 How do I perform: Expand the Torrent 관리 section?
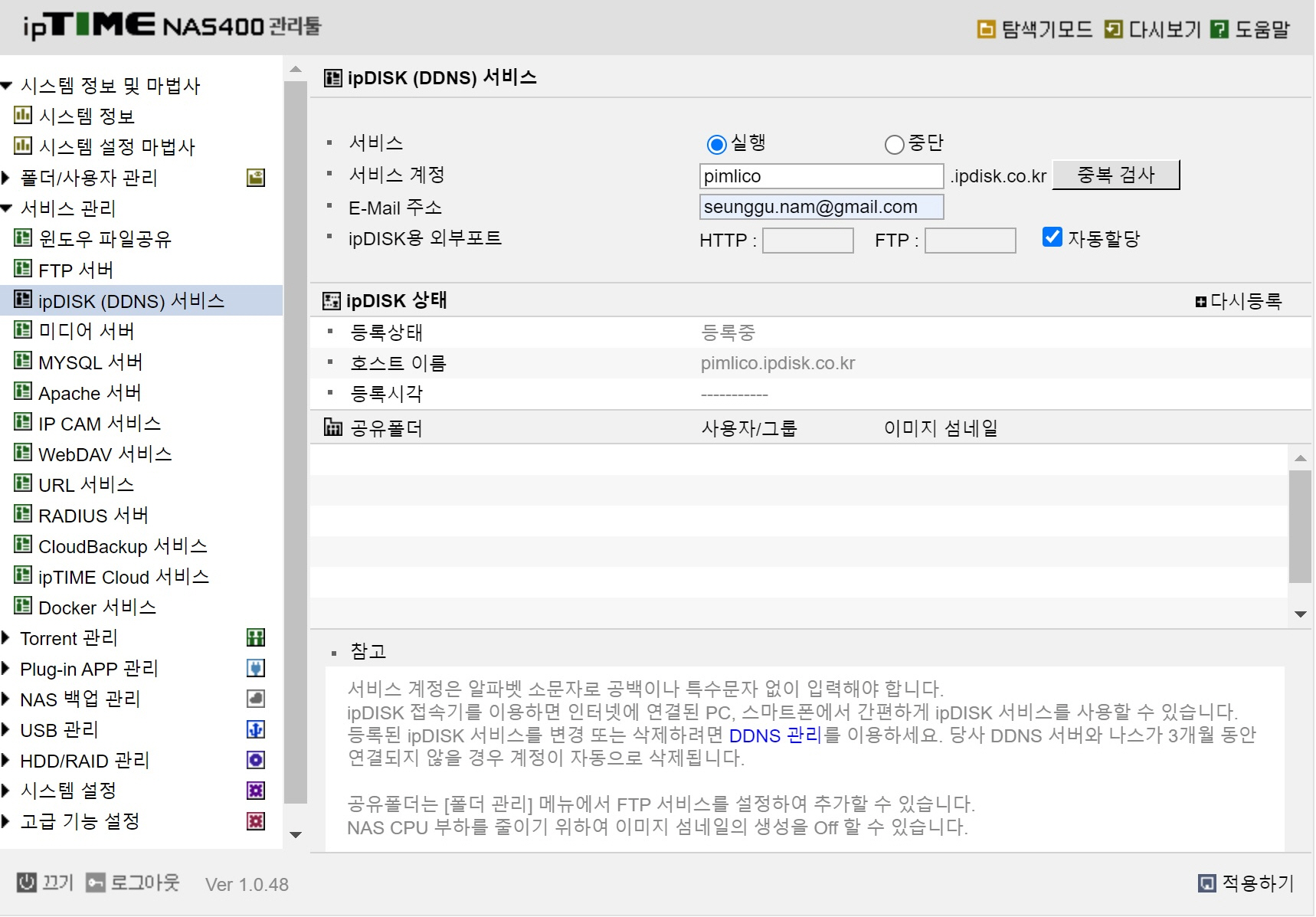(6, 637)
